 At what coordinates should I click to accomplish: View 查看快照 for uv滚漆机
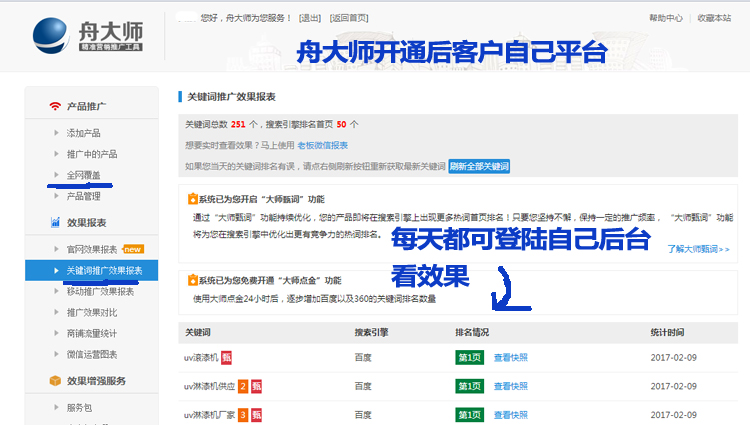510,358
